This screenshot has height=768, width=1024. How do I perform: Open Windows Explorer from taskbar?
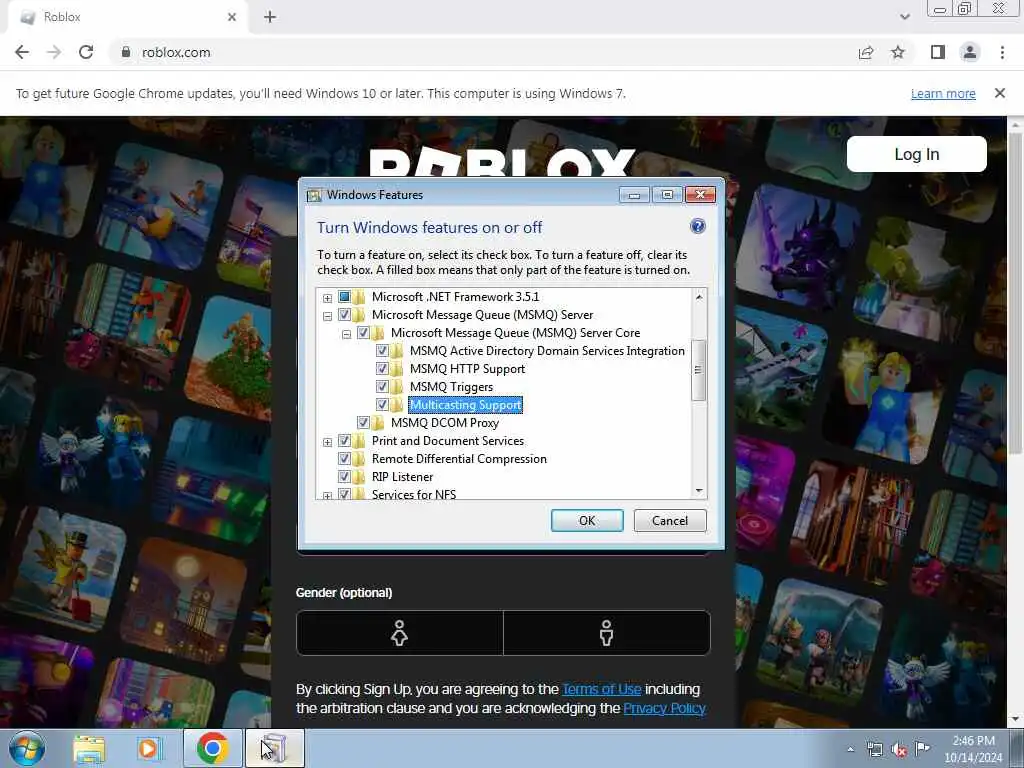tap(89, 748)
